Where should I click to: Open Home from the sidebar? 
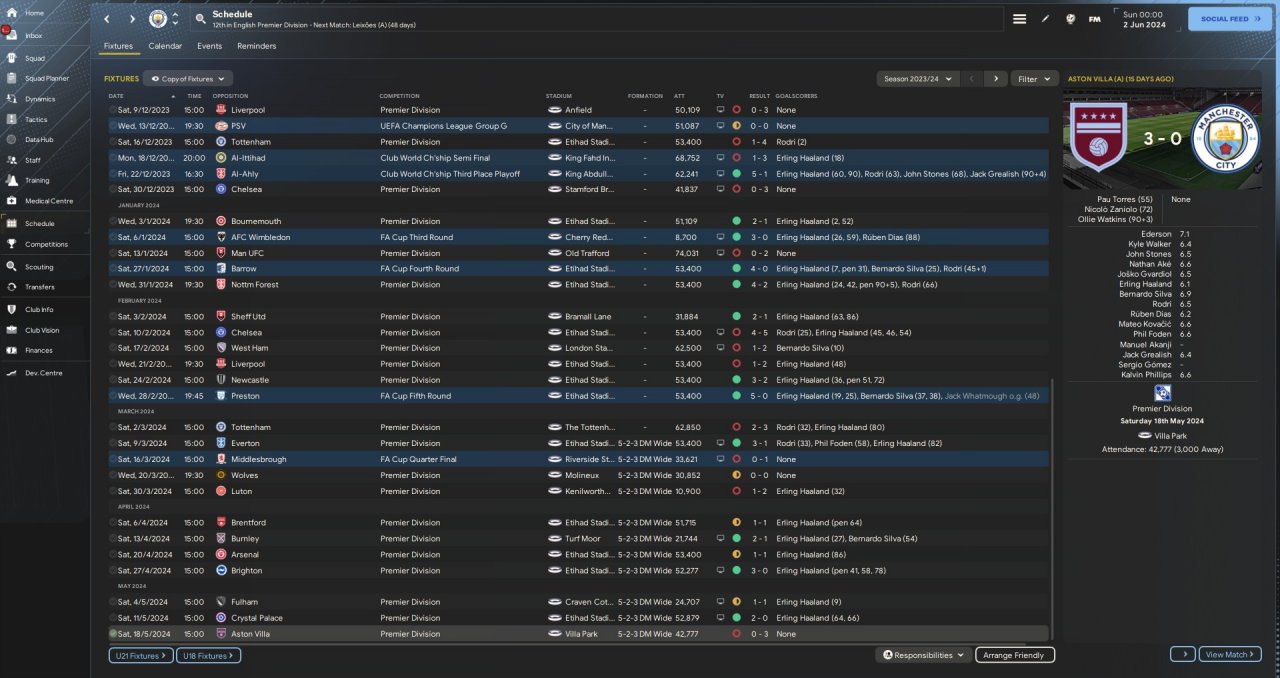coord(34,13)
